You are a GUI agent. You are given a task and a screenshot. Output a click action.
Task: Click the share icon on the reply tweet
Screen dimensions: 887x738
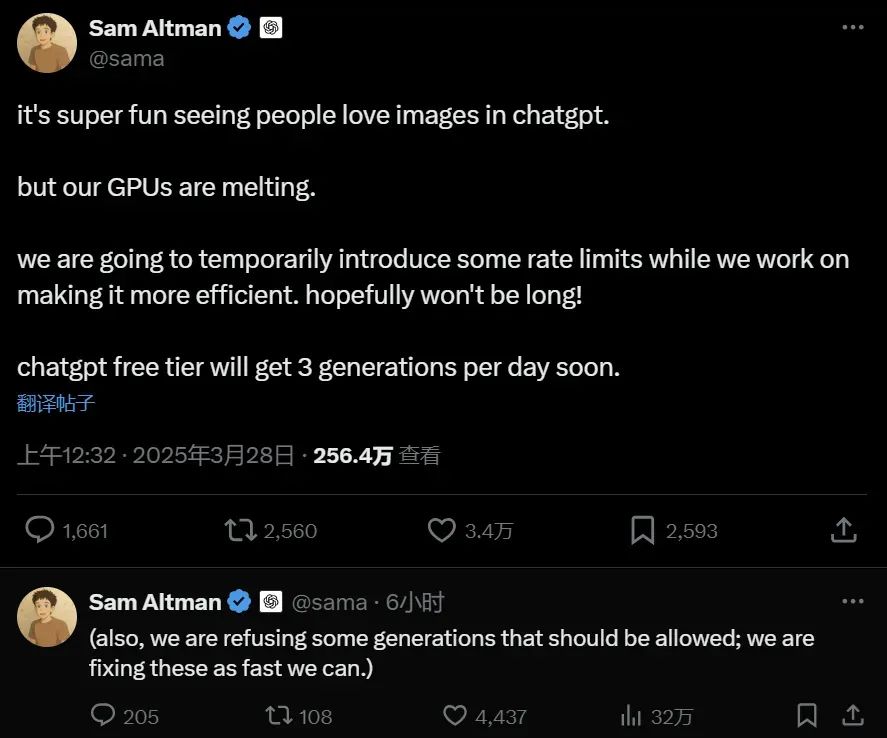click(x=852, y=716)
